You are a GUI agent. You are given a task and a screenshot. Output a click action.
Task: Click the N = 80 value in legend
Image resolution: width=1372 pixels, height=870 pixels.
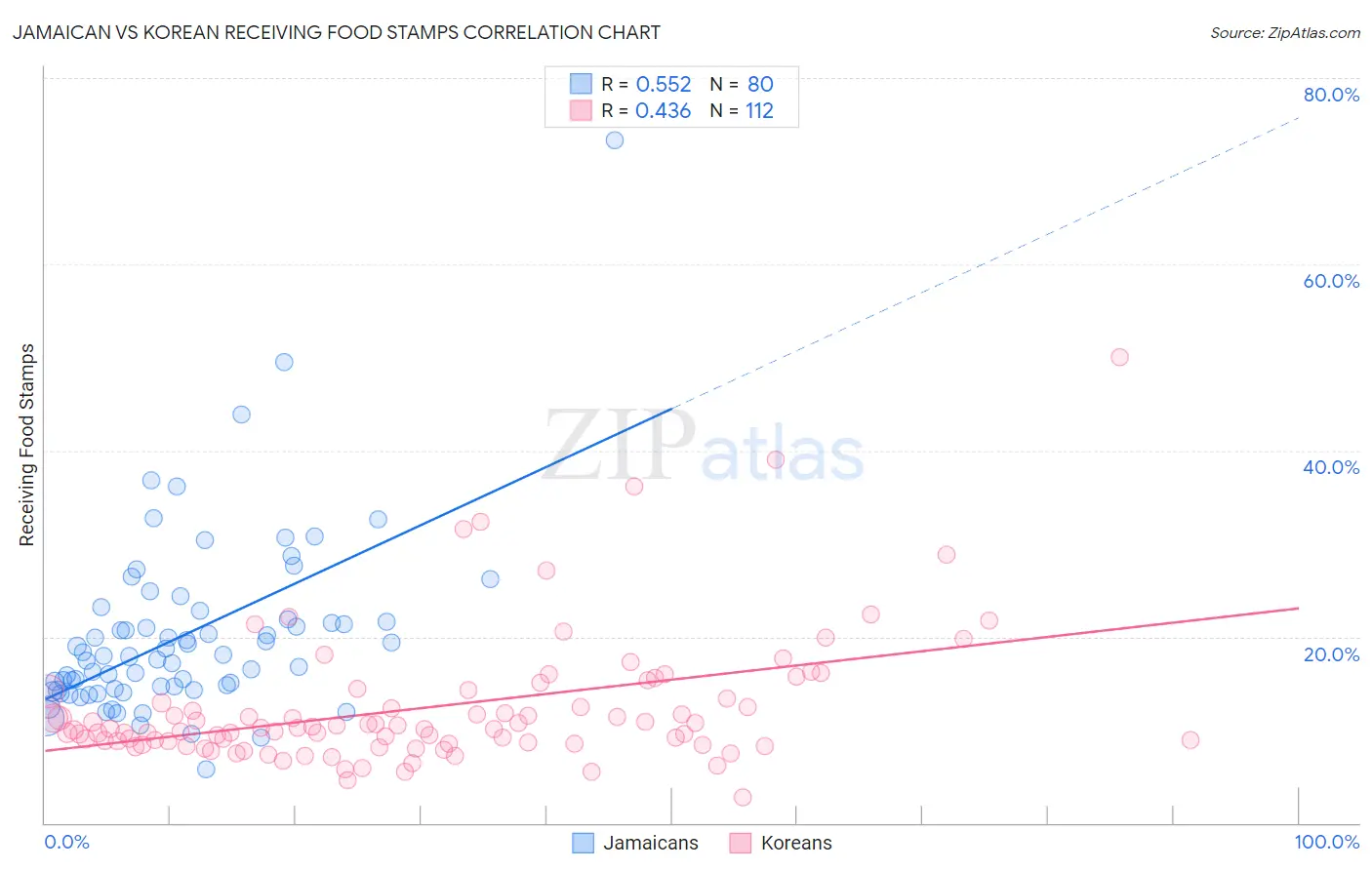pos(742,84)
